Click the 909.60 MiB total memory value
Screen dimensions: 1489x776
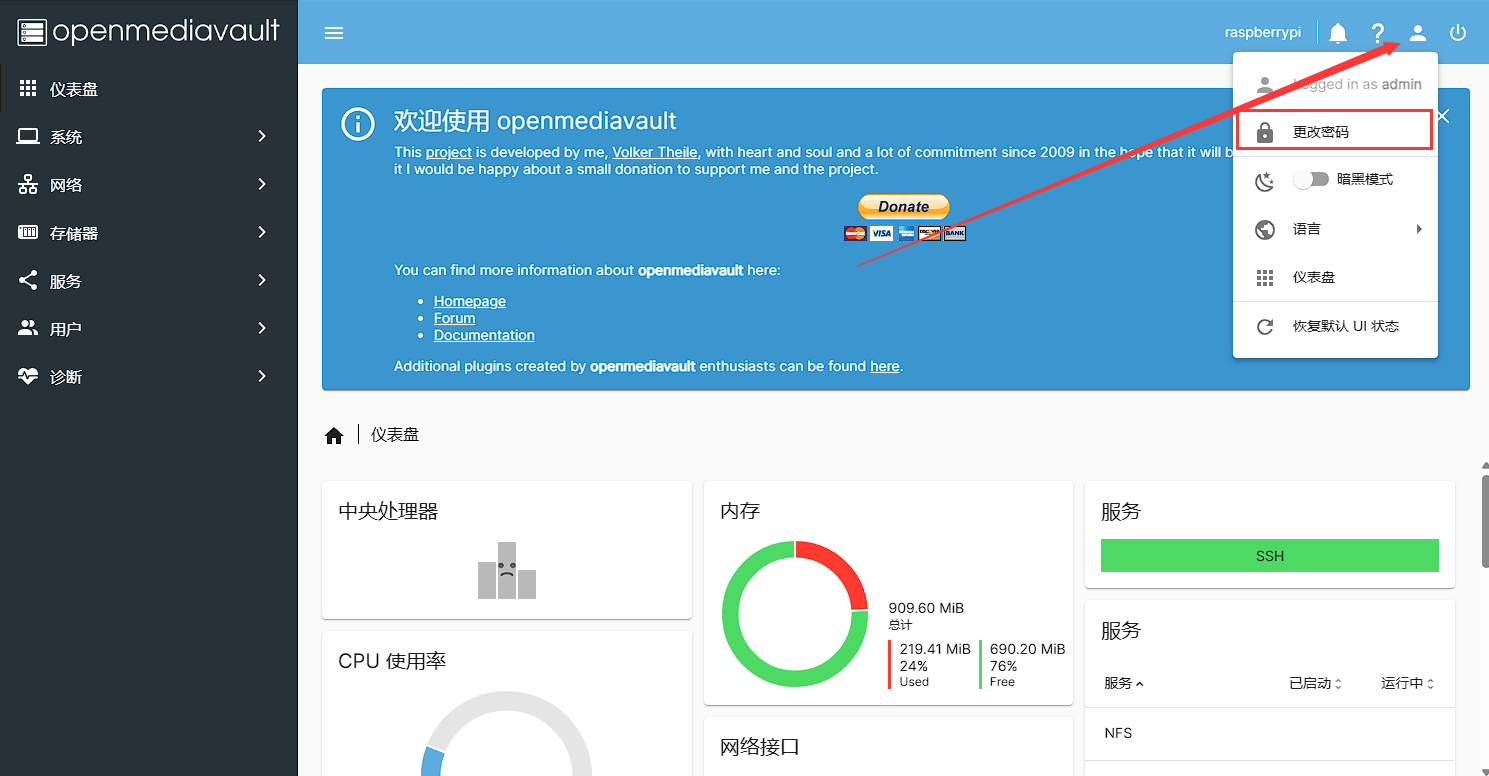click(x=926, y=608)
